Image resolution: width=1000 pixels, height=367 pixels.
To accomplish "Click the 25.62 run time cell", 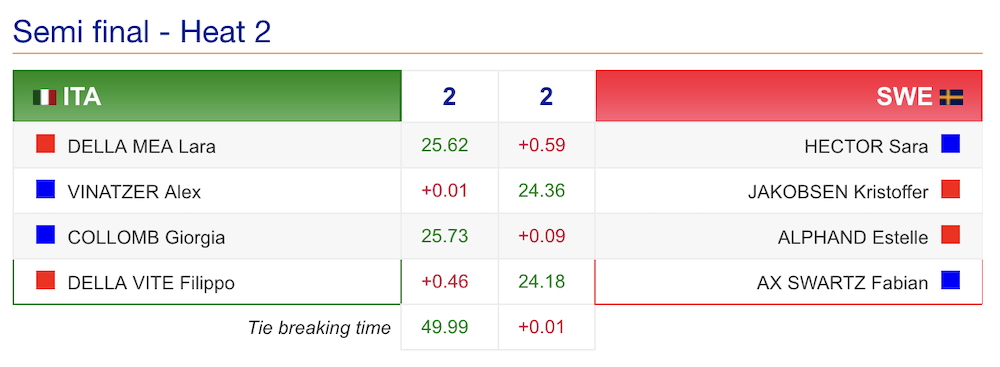I will 445,145.
